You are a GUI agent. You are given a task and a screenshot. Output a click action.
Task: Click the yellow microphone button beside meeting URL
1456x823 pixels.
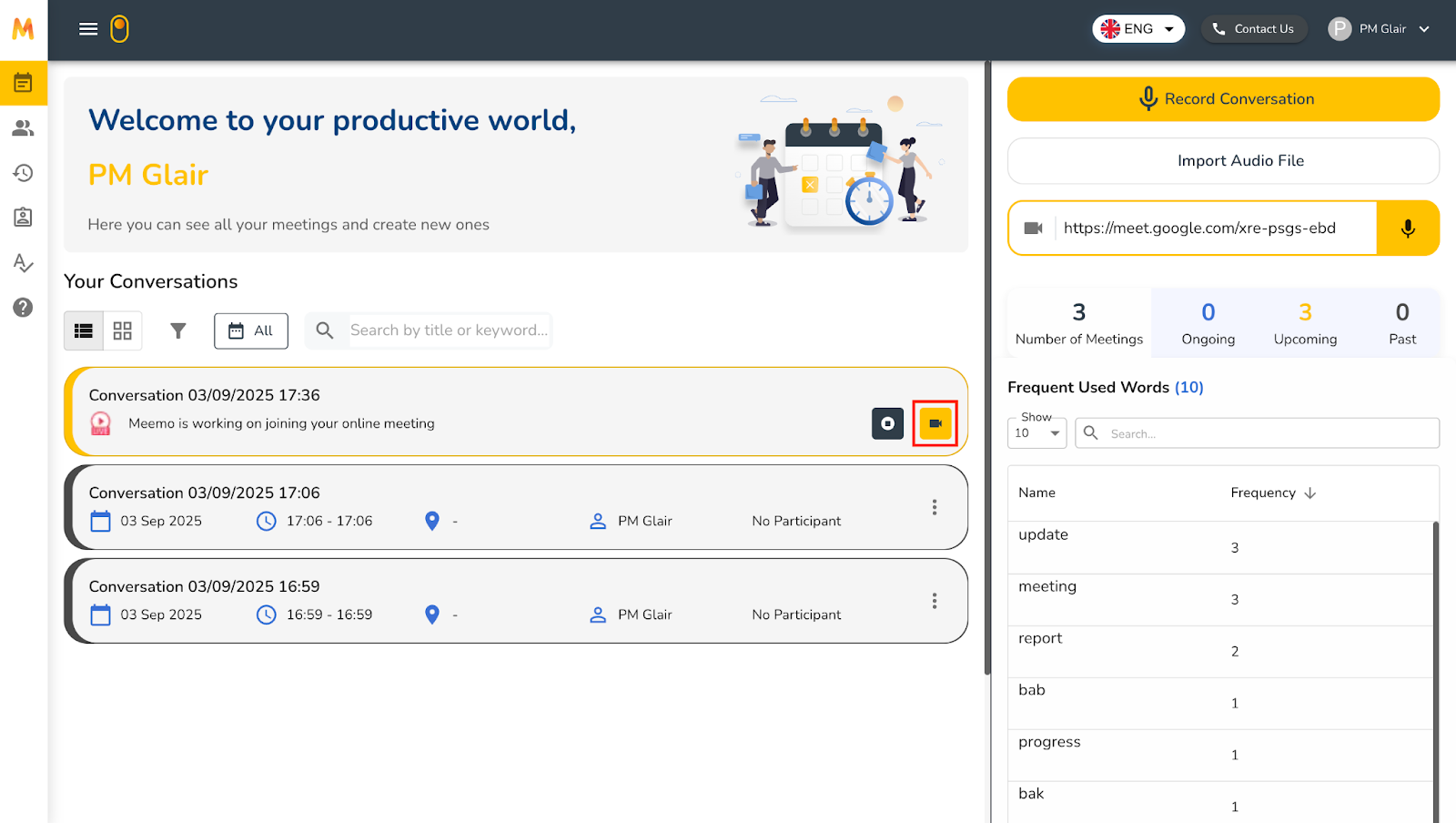pos(1407,229)
